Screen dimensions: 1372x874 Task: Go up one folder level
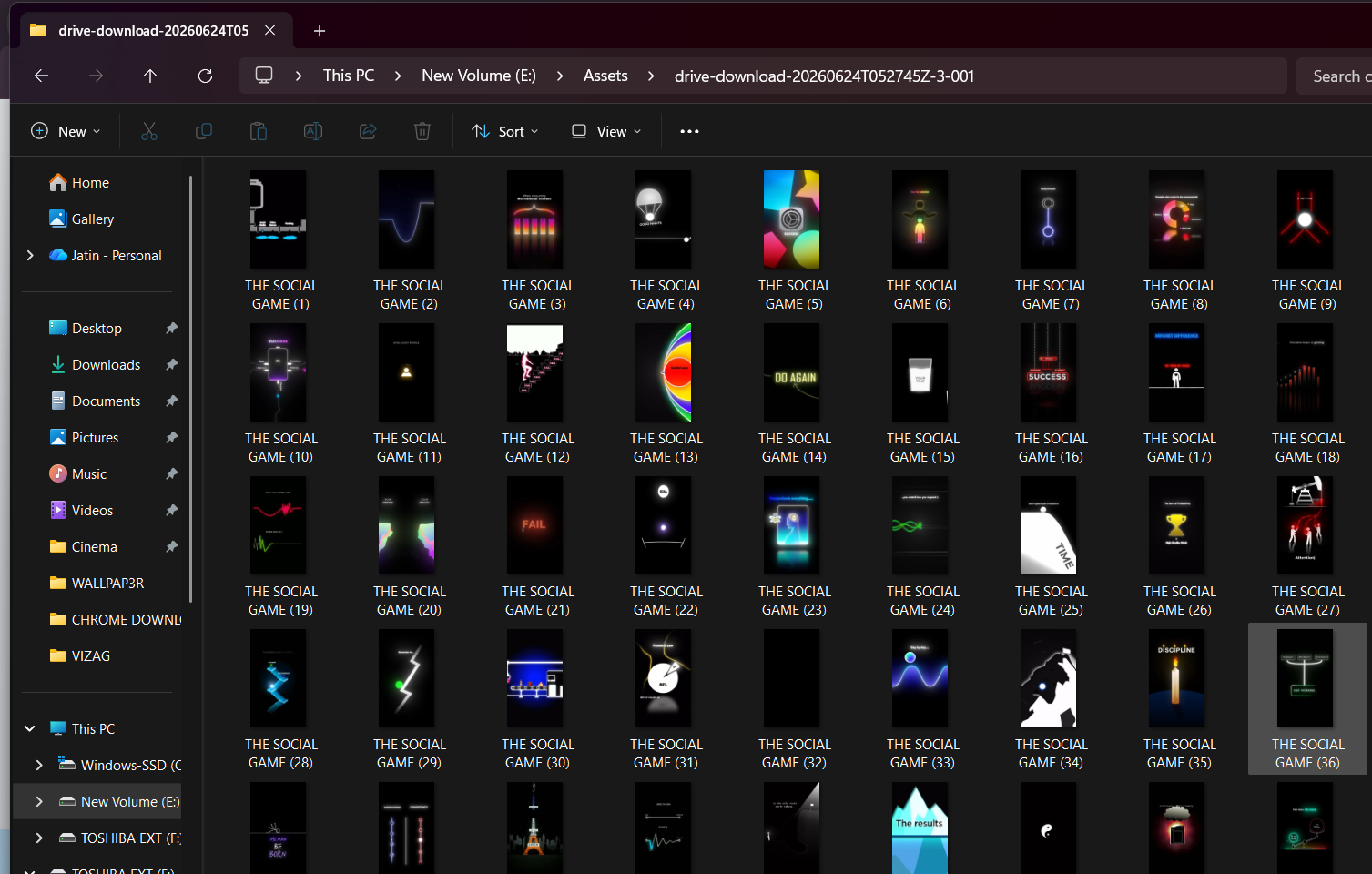tap(150, 76)
